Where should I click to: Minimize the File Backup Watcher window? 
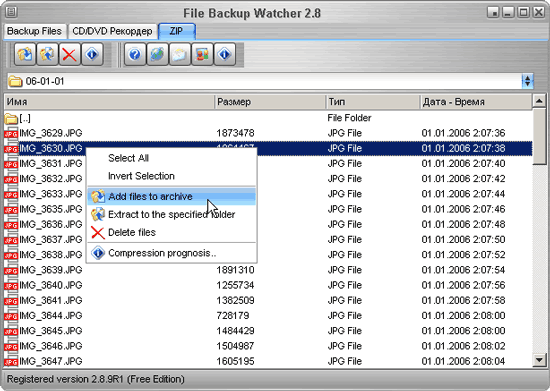coord(508,12)
